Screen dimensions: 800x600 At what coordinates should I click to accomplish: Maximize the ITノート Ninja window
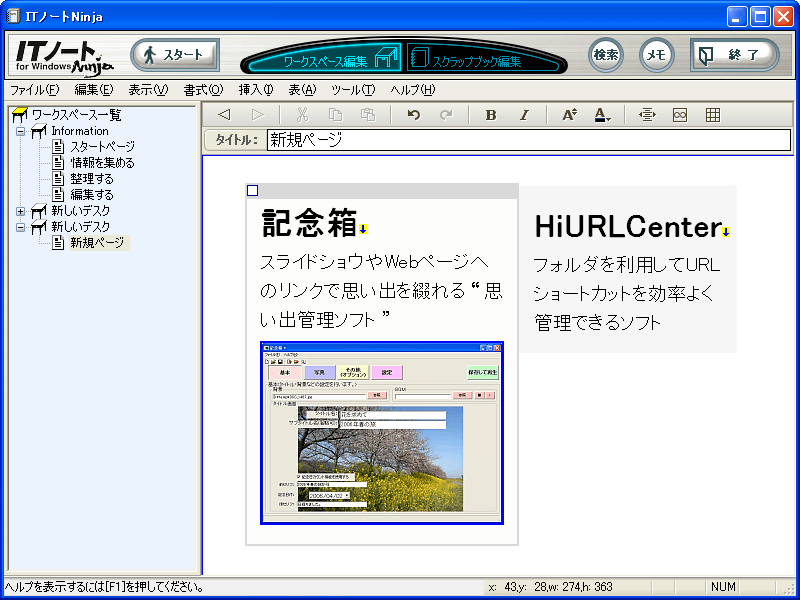(x=760, y=17)
